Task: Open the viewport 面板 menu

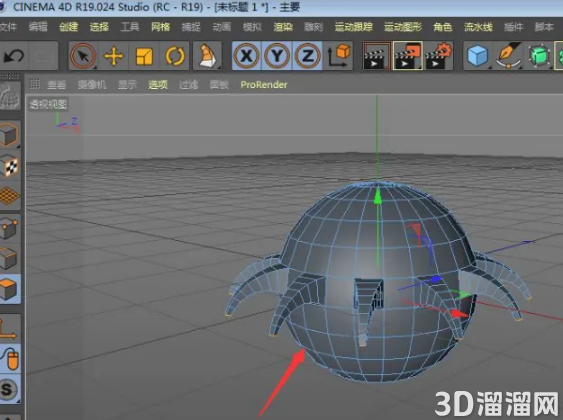Action: tap(219, 85)
